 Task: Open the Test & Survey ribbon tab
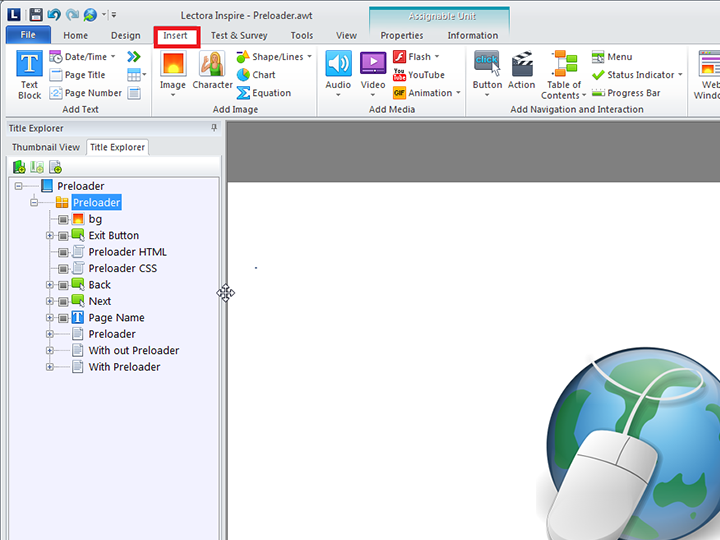click(x=239, y=36)
